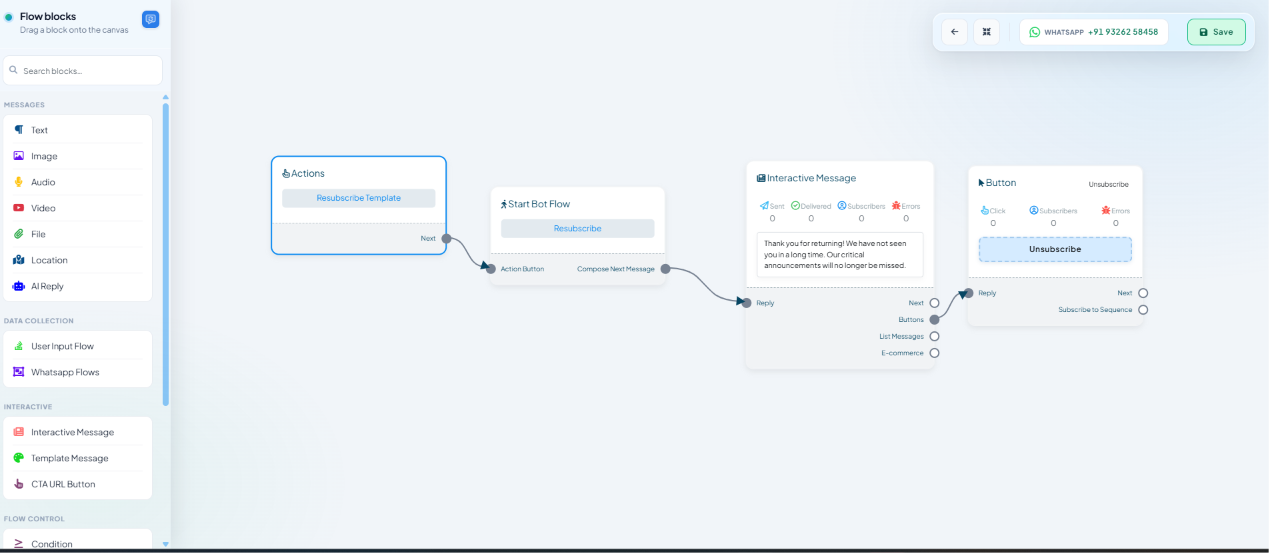Click Subscribers icon in Interactive Message node
This screenshot has height=553, width=1269.
pos(842,206)
